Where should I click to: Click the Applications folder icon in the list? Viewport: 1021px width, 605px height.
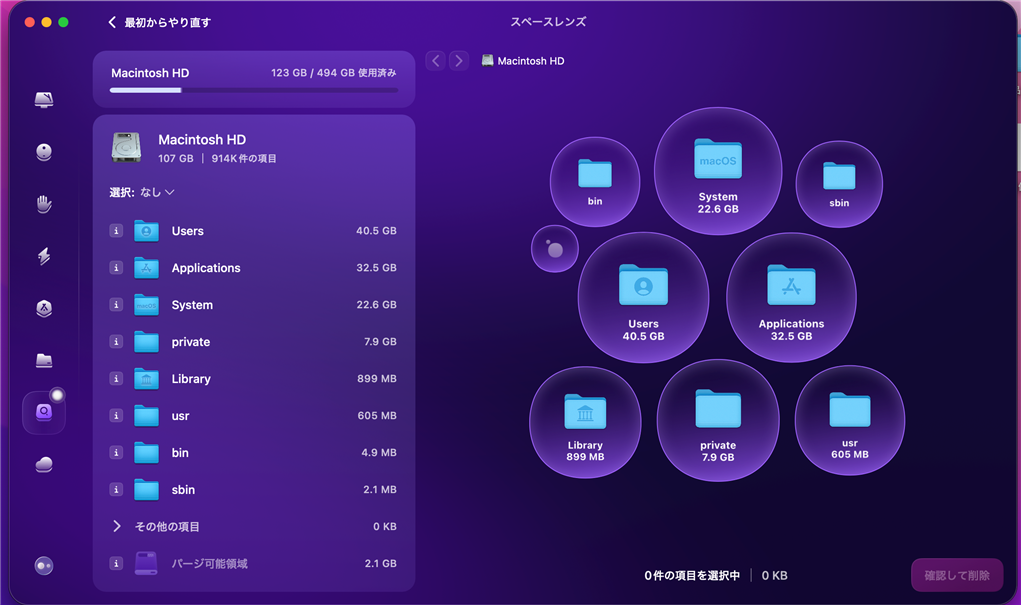click(147, 268)
